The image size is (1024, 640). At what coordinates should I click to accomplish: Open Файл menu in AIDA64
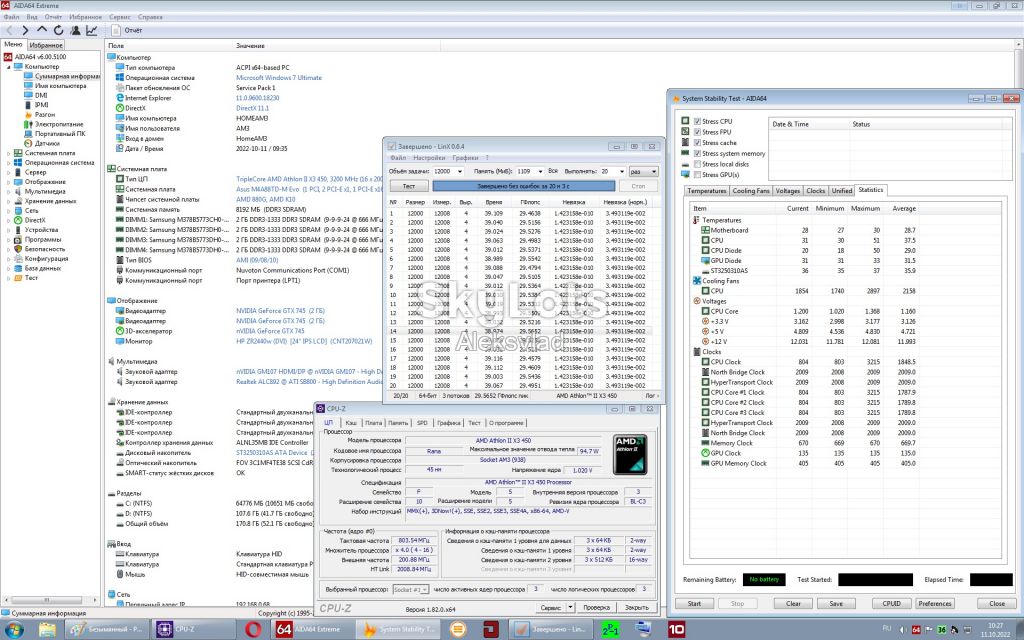point(11,17)
